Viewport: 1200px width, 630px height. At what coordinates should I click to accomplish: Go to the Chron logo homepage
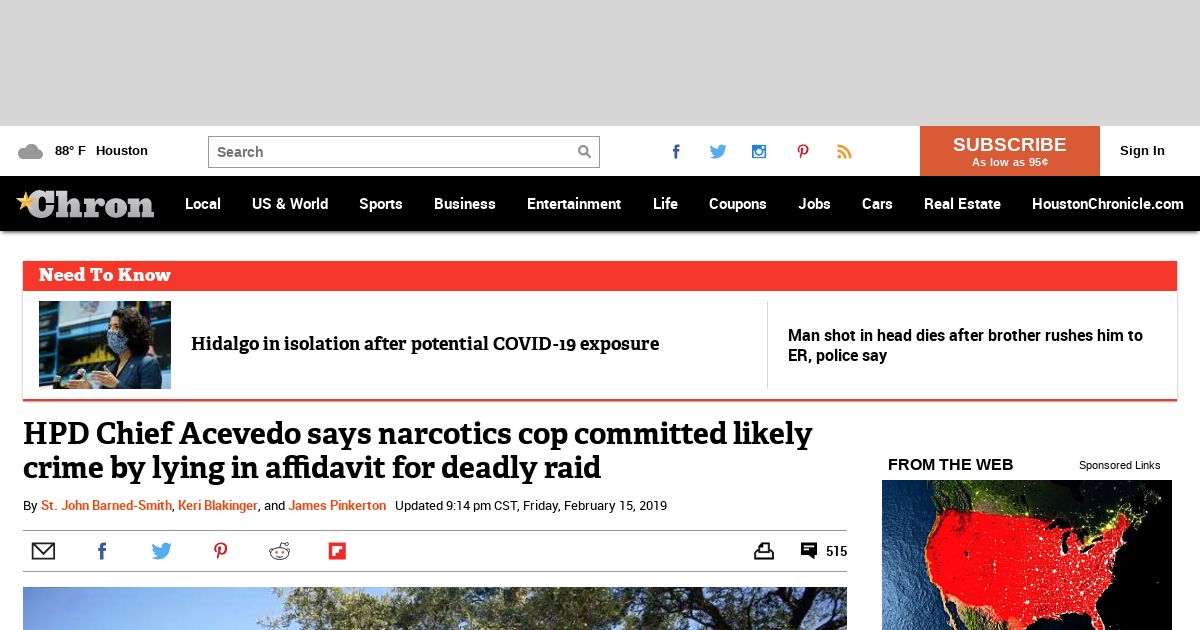85,204
